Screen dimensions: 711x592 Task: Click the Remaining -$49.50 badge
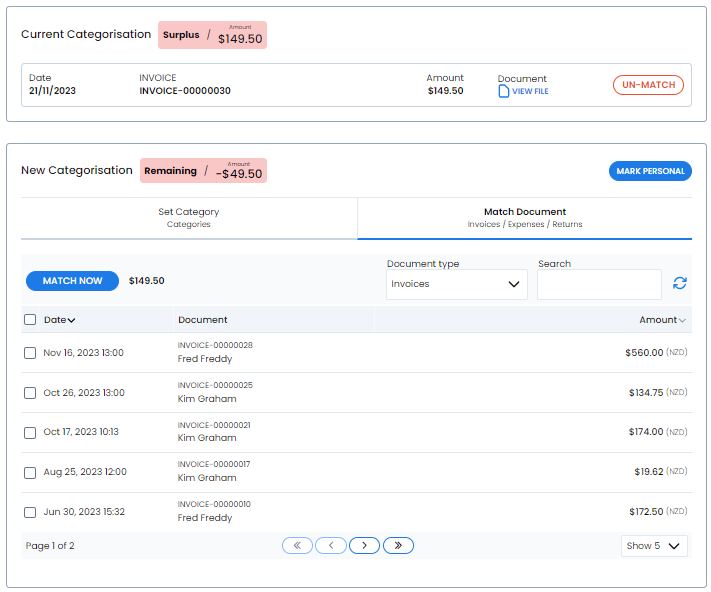pyautogui.click(x=203, y=170)
